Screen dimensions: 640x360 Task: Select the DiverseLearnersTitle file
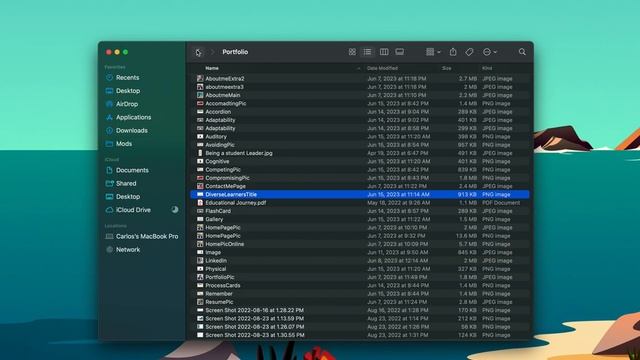(360, 195)
